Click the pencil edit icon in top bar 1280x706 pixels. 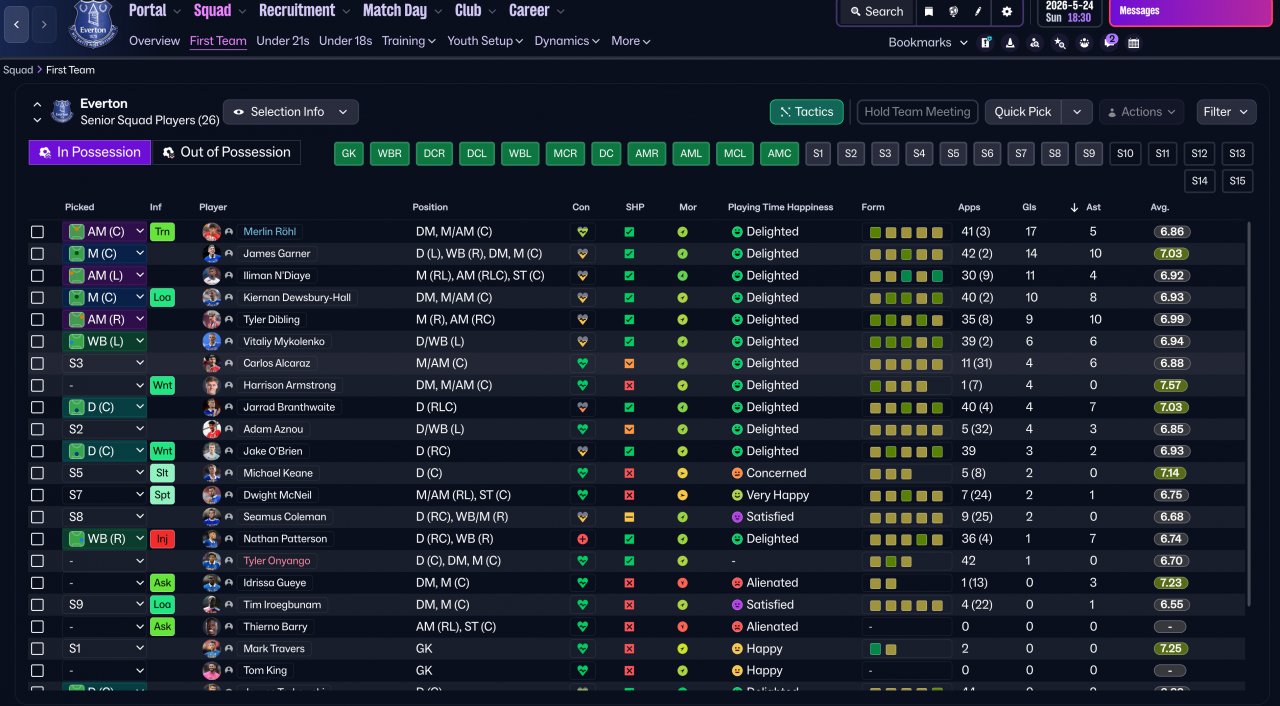[x=978, y=12]
